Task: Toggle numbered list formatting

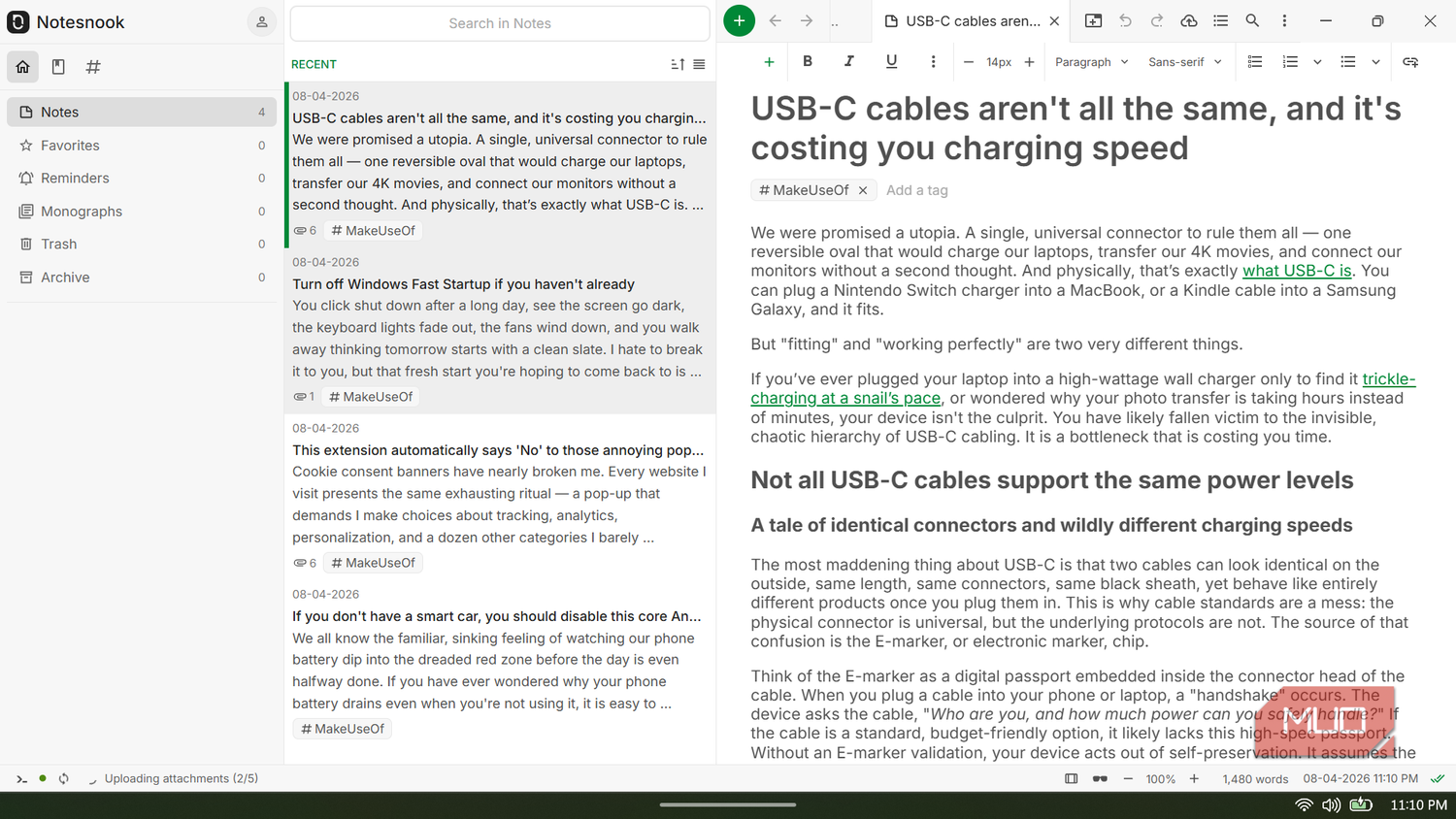Action: pos(1290,62)
